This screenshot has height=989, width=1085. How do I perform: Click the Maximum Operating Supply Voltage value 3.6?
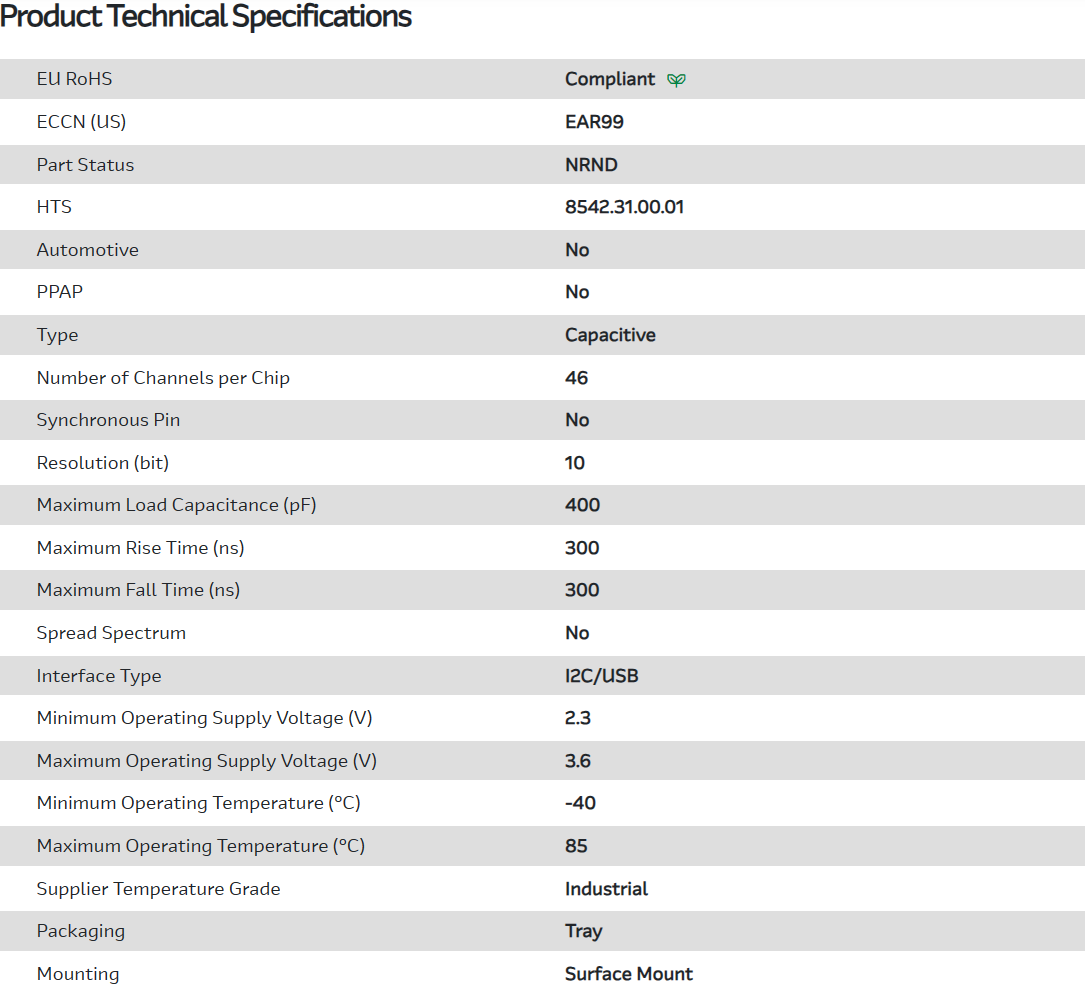point(578,761)
